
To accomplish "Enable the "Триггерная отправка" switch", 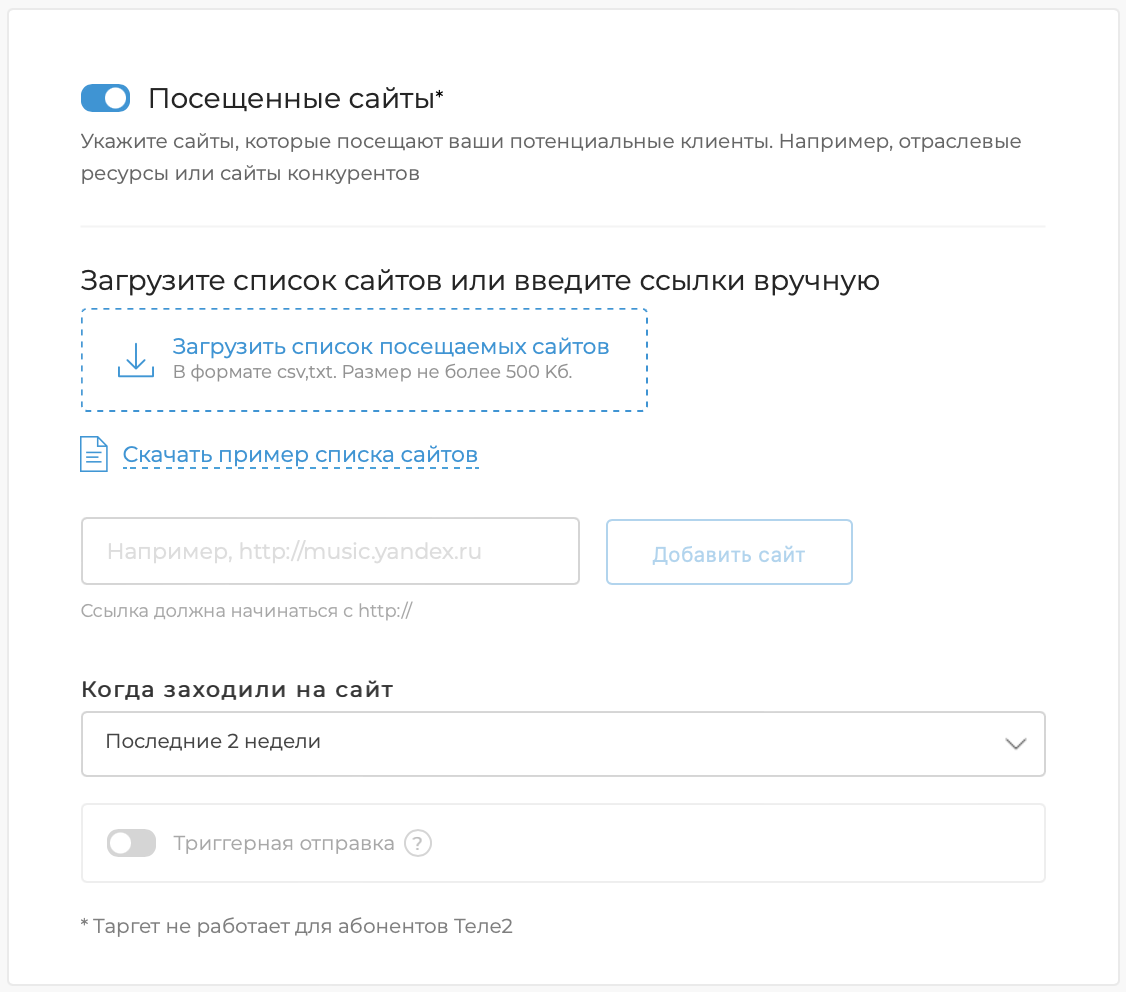I will pyautogui.click(x=131, y=843).
